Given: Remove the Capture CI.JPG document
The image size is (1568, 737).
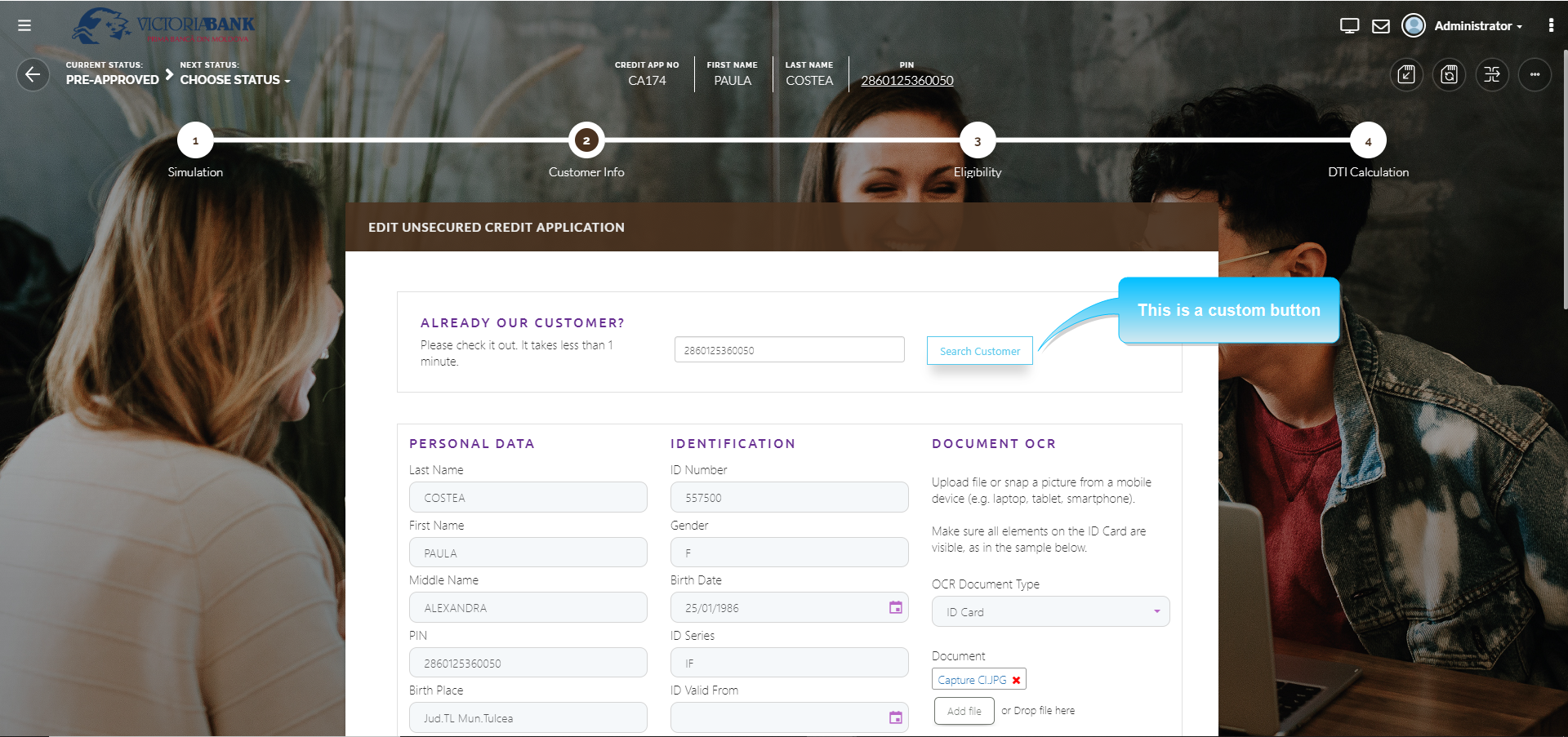Looking at the screenshot, I should (1016, 680).
